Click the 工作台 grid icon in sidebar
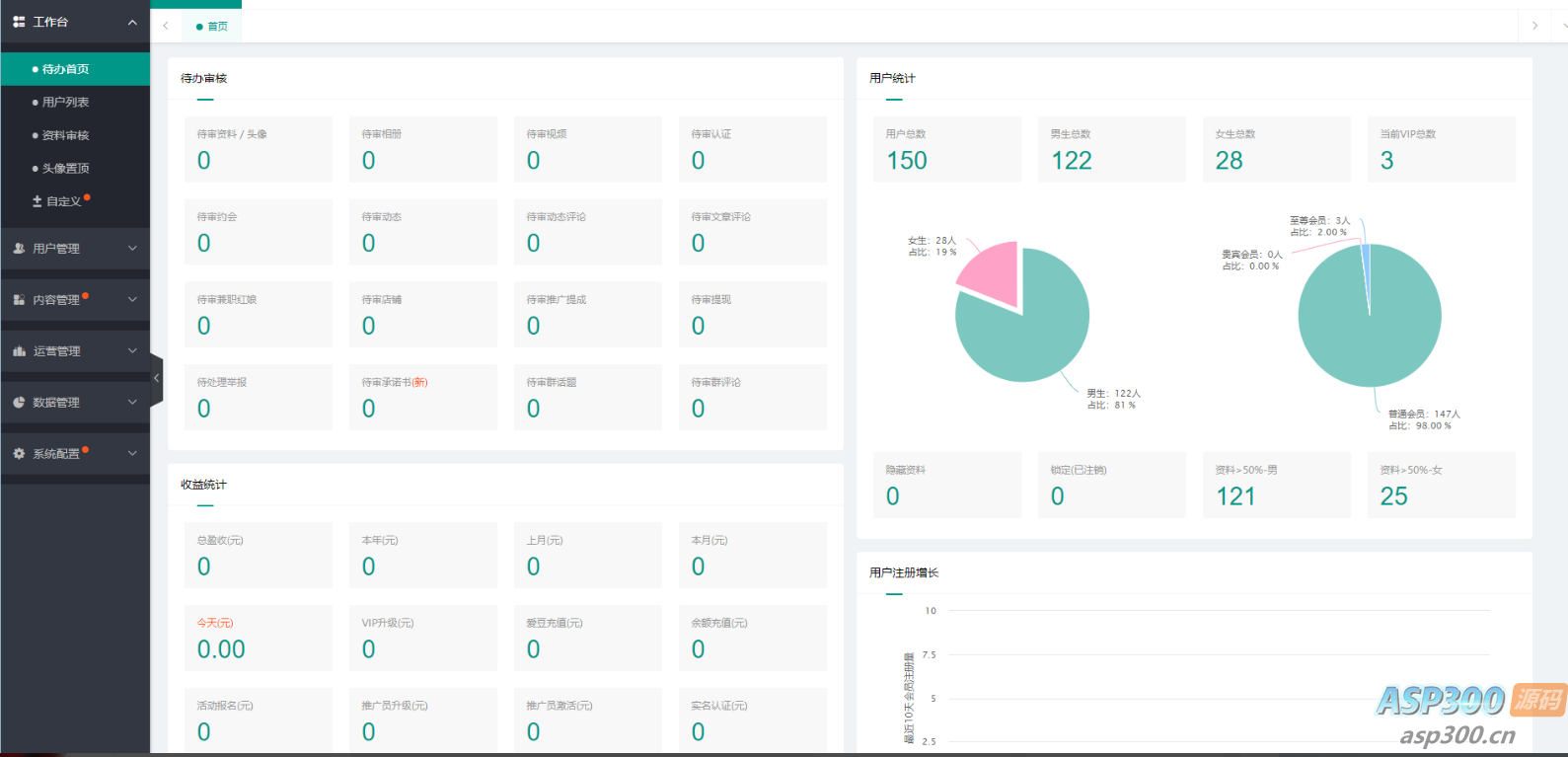The width and height of the screenshot is (1568, 757). (19, 22)
